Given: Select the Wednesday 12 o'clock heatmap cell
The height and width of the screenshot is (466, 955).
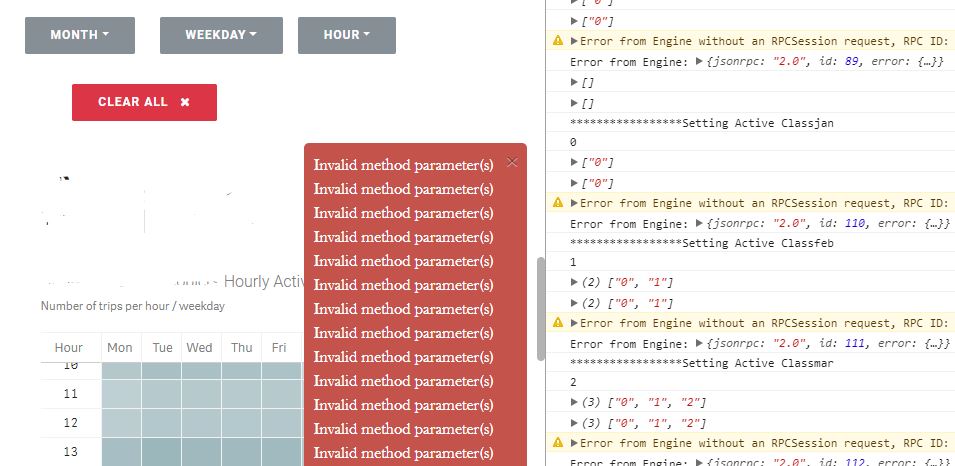Looking at the screenshot, I should (x=200, y=423).
